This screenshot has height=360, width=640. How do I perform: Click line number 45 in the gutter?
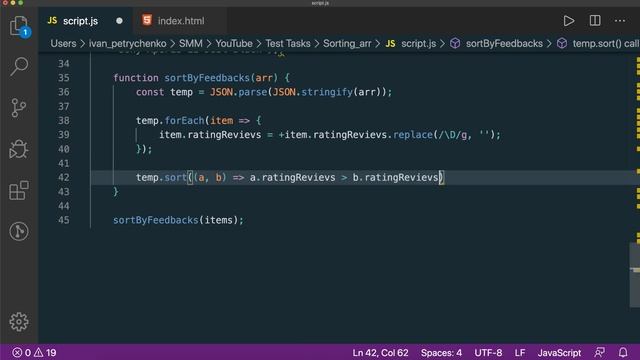pos(64,220)
